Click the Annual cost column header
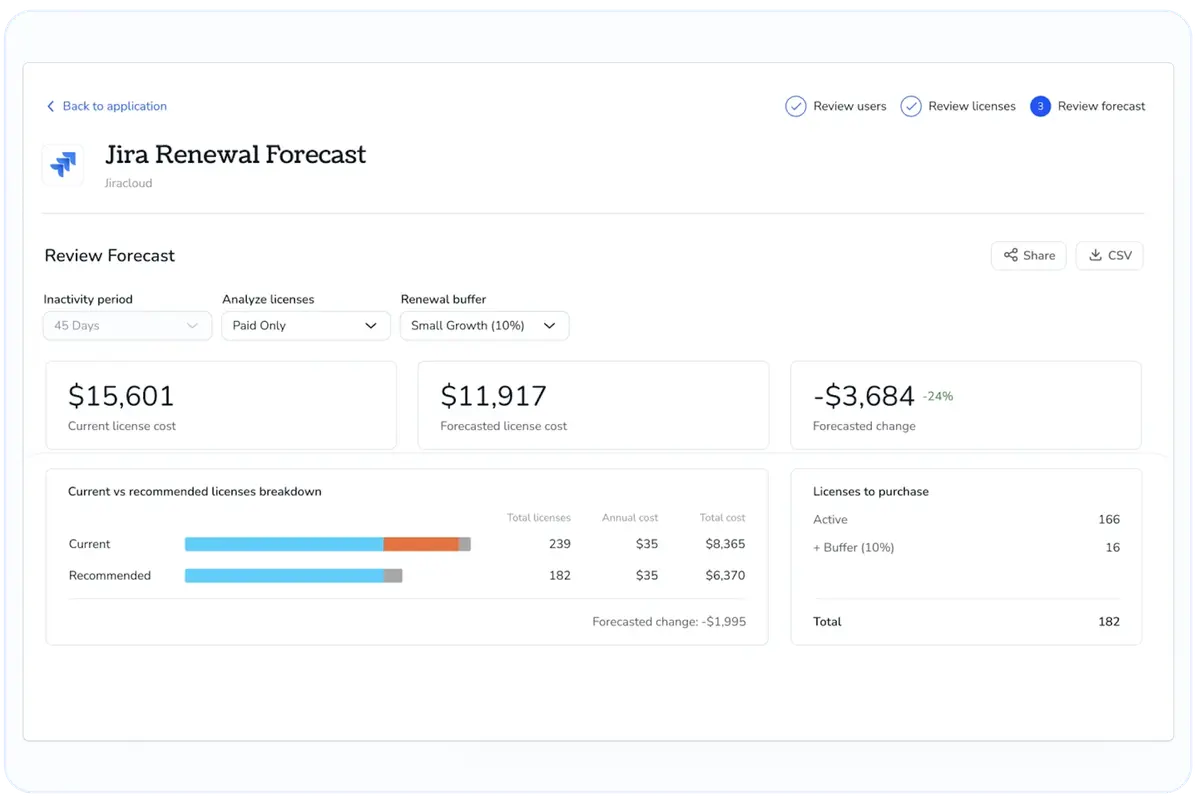 (630, 518)
